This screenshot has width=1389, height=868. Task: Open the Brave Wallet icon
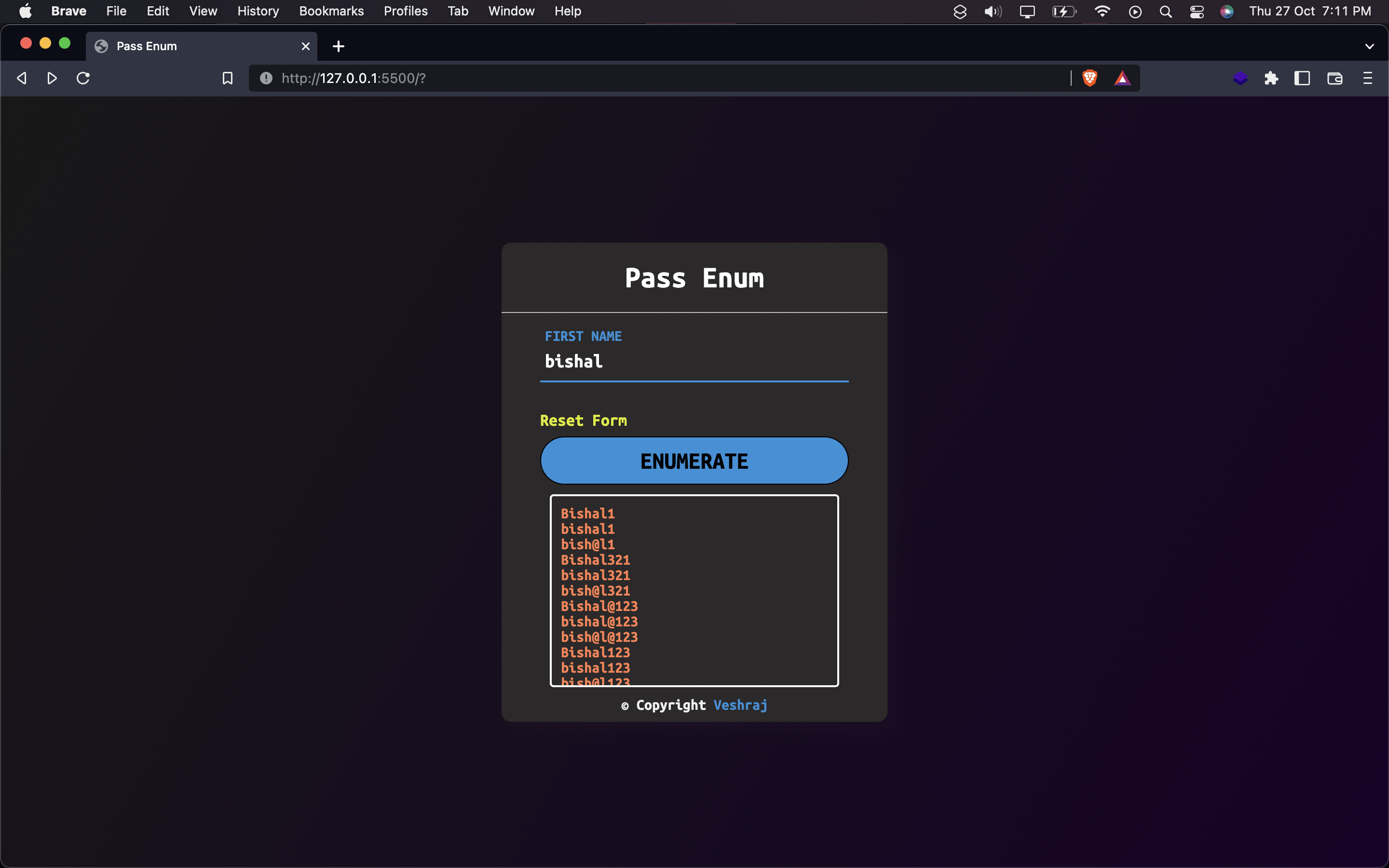click(x=1335, y=78)
